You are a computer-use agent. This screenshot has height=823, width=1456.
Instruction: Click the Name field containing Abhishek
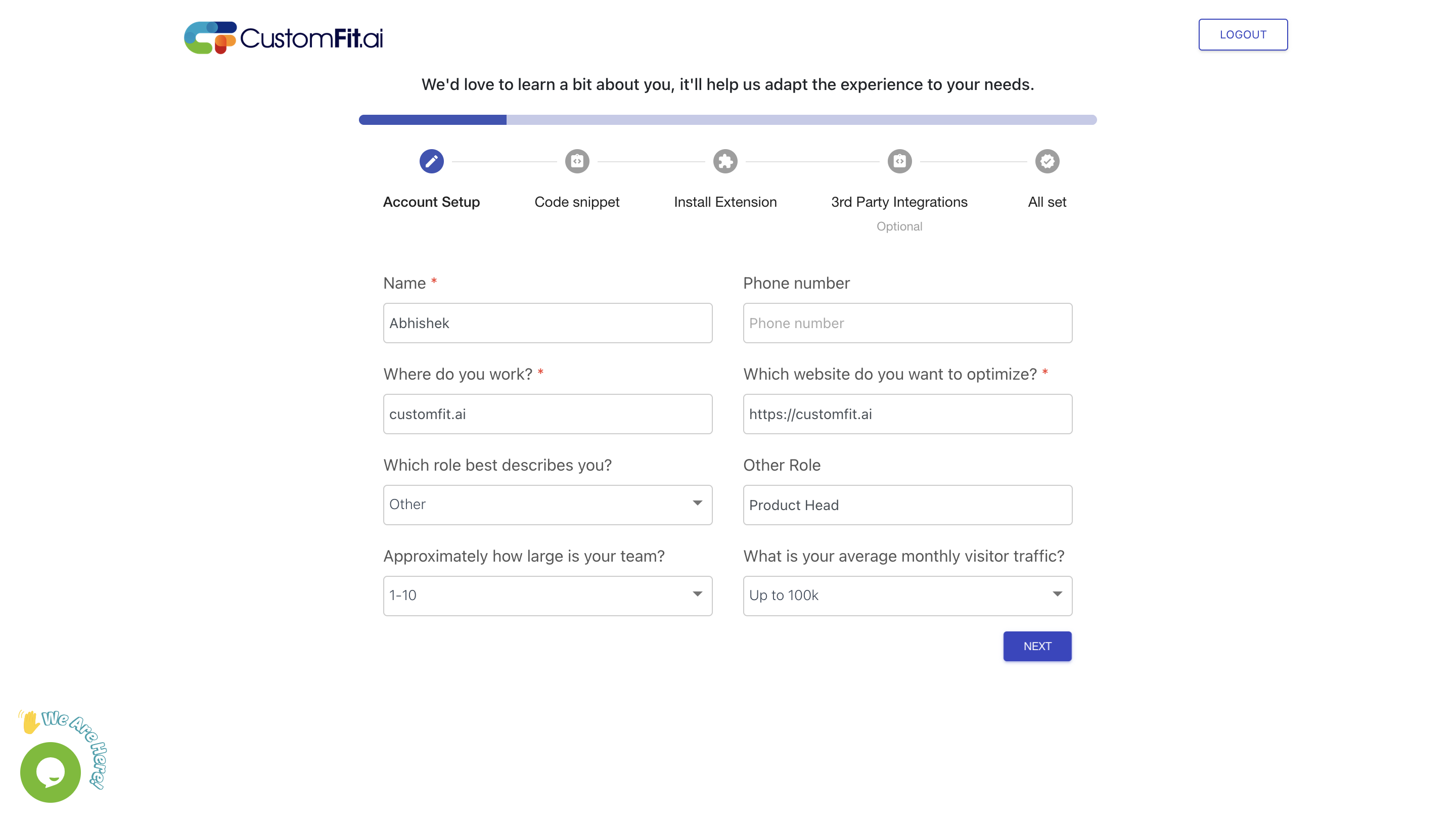[x=547, y=324]
